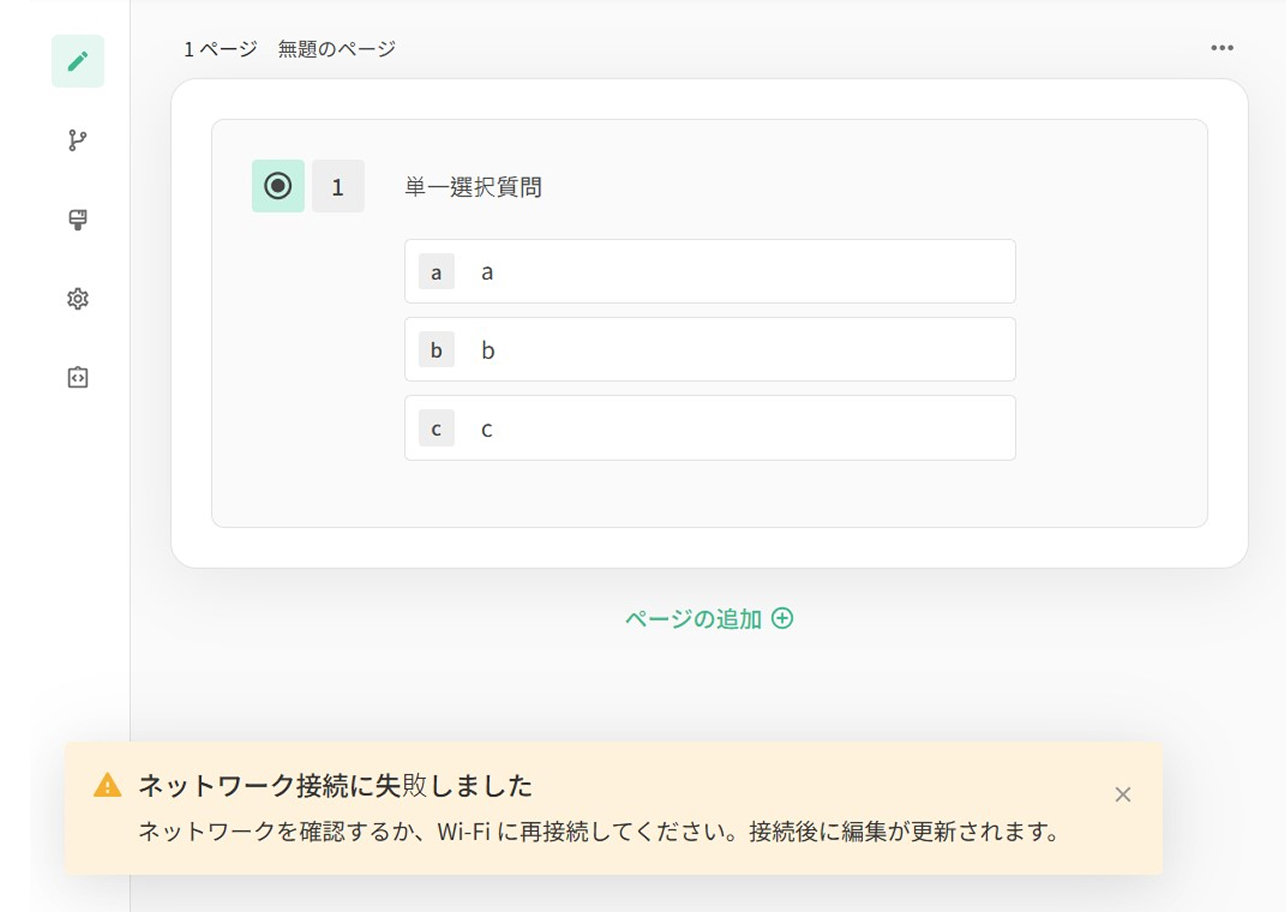The width and height of the screenshot is (1287, 912).
Task: Open the pencil edit tab in the sidebar
Action: (78, 61)
